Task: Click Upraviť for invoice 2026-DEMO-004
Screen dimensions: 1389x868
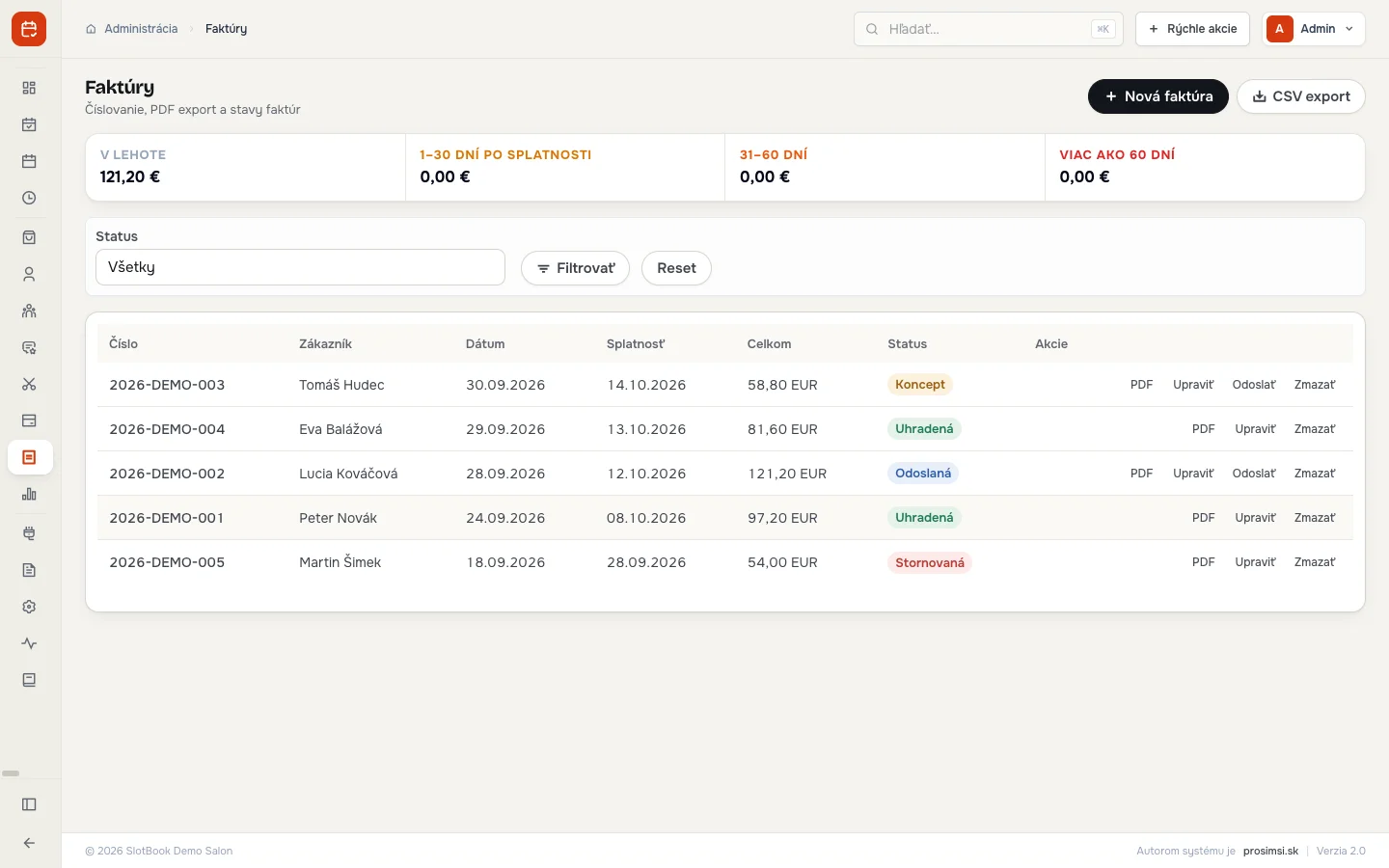Action: click(1255, 429)
